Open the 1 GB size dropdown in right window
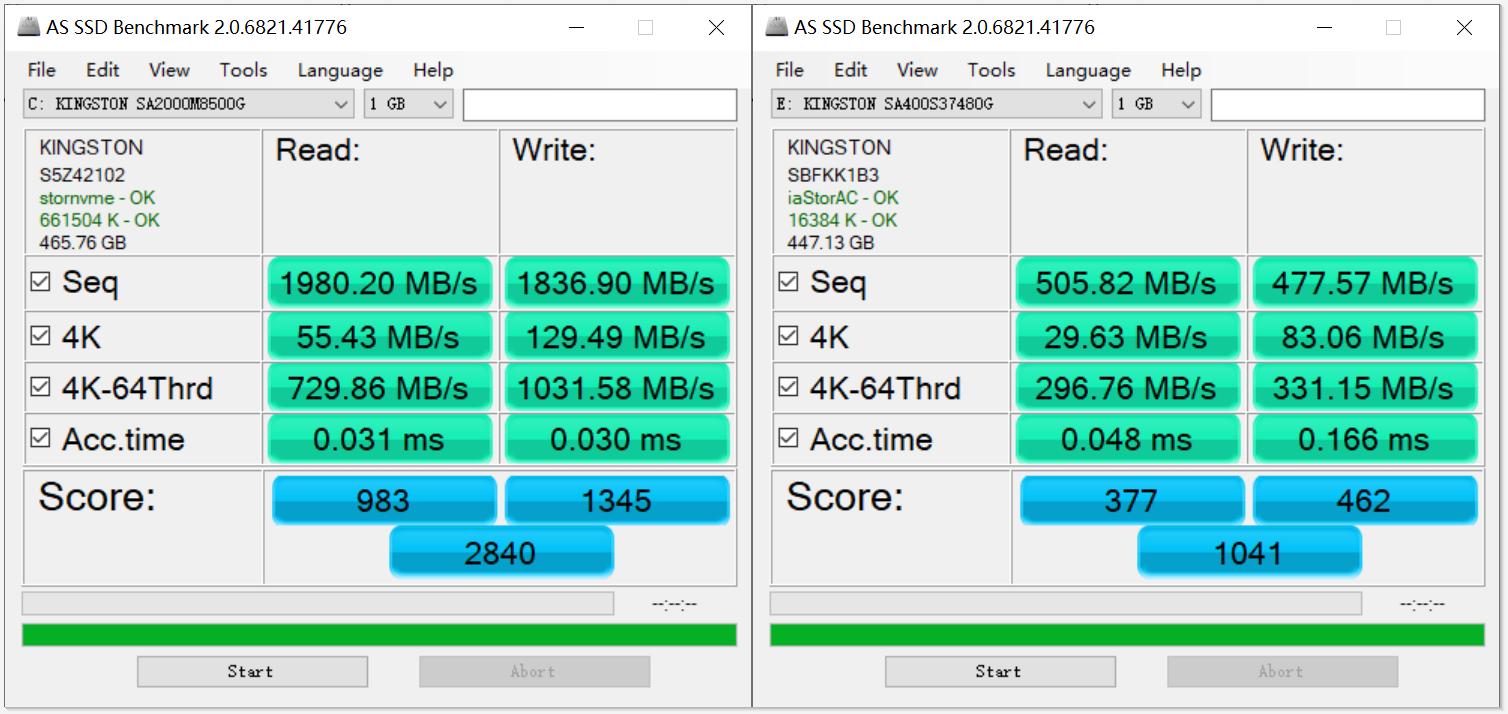Viewport: 1508px width, 714px height. 1156,104
